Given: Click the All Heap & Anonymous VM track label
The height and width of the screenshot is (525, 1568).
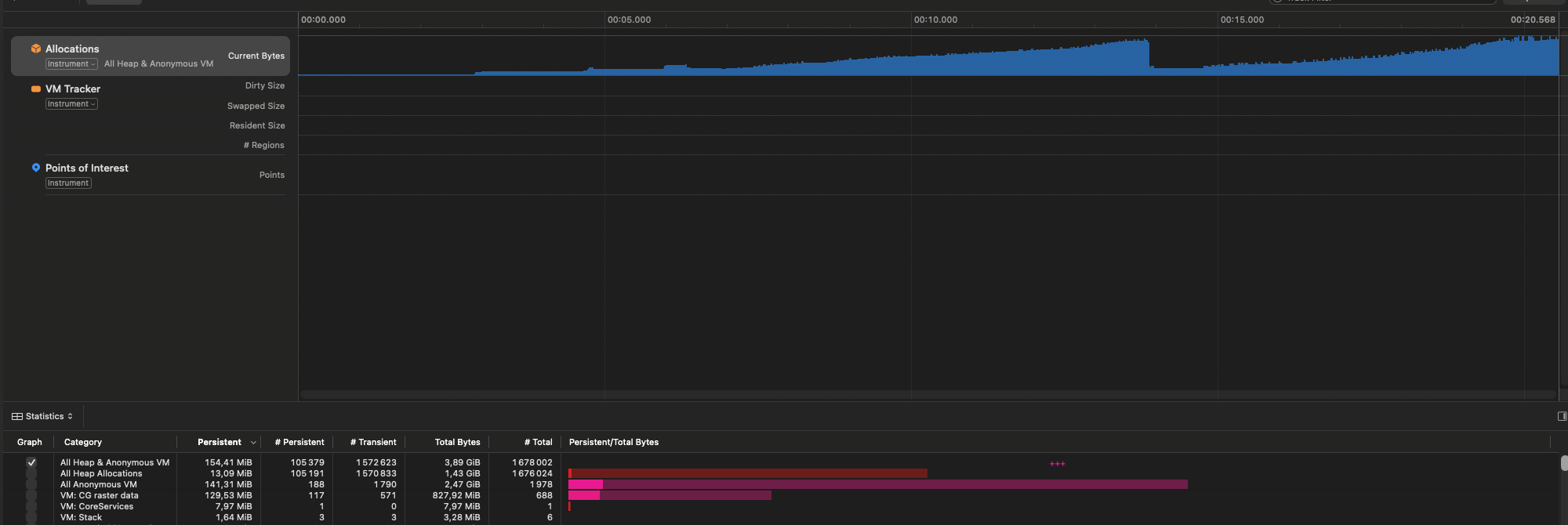Looking at the screenshot, I should pos(158,64).
